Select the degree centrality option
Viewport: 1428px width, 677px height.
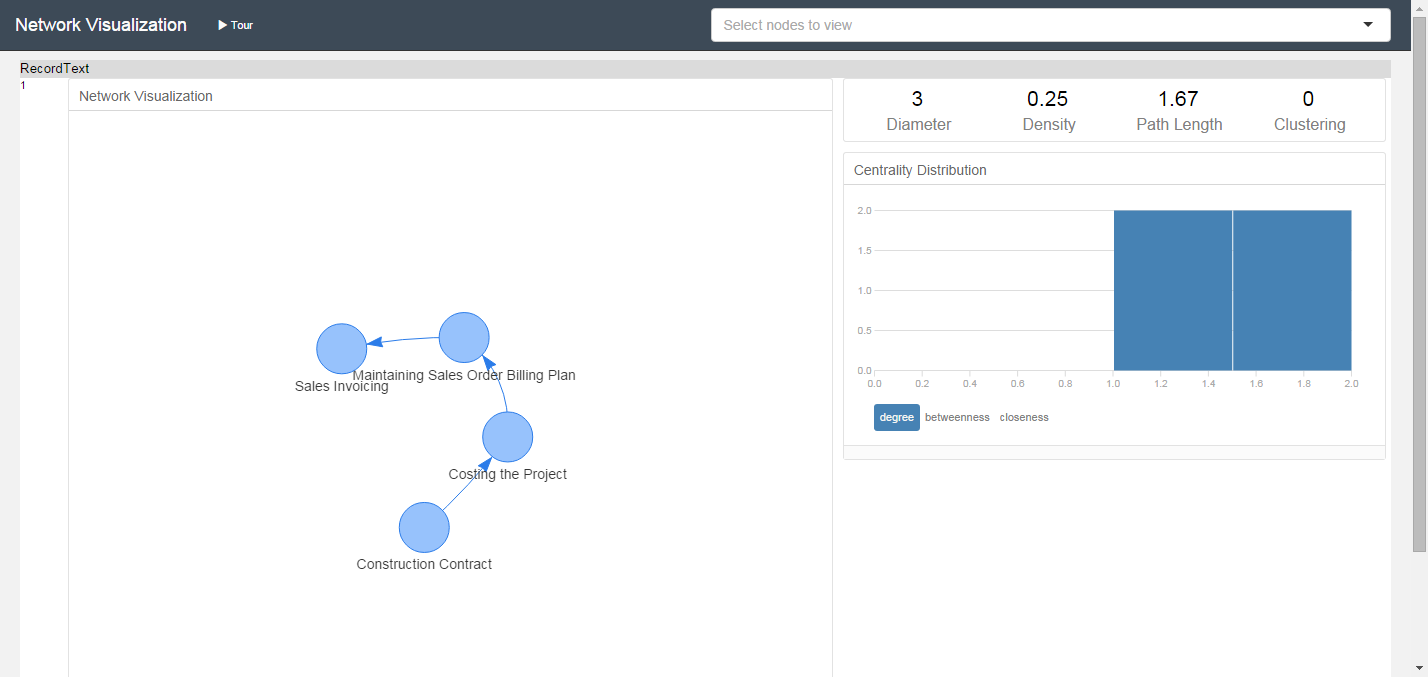pyautogui.click(x=896, y=417)
